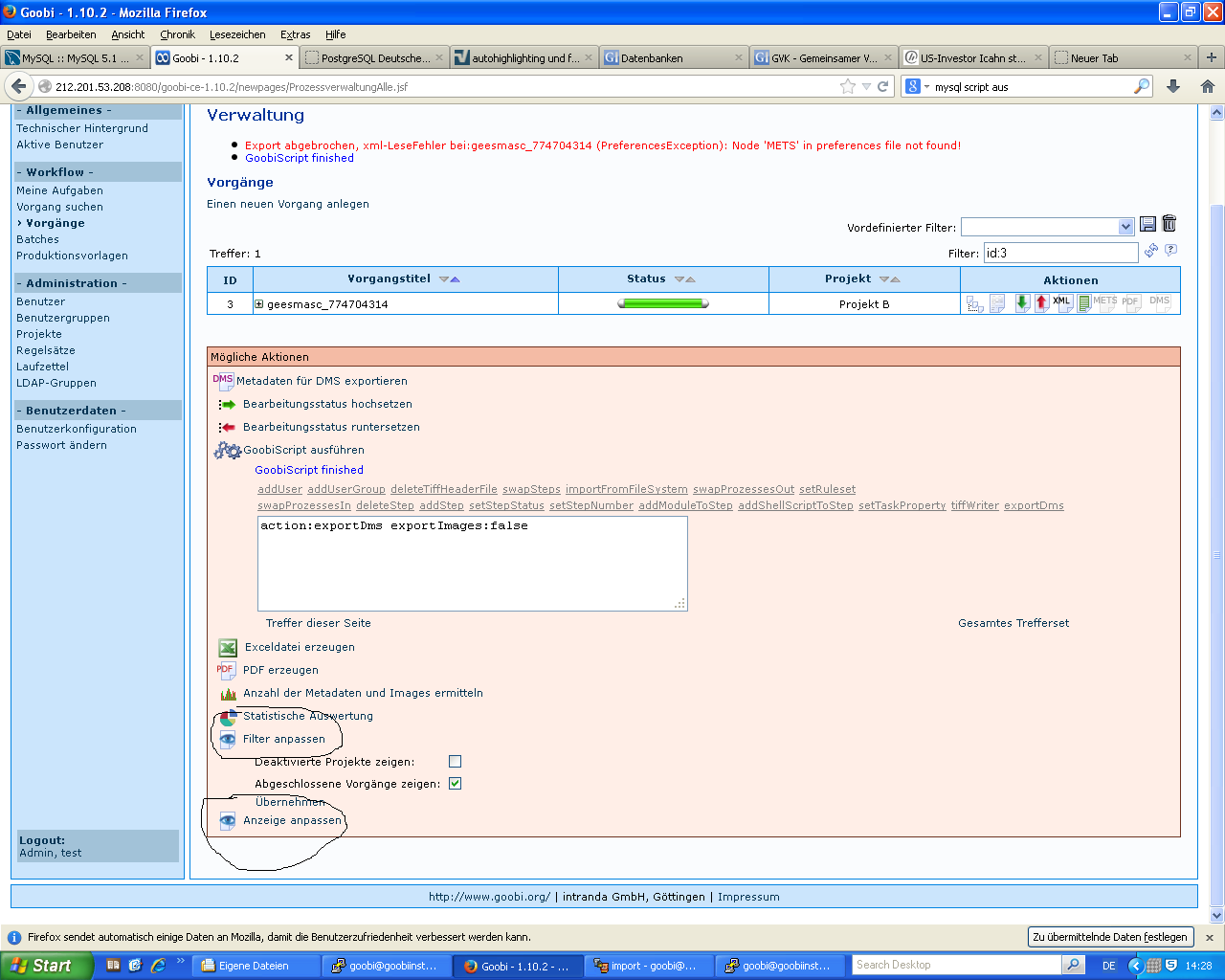Screen dimensions: 1225x980
Task: Click the refresh filter arrows icon
Action: (x=1151, y=251)
